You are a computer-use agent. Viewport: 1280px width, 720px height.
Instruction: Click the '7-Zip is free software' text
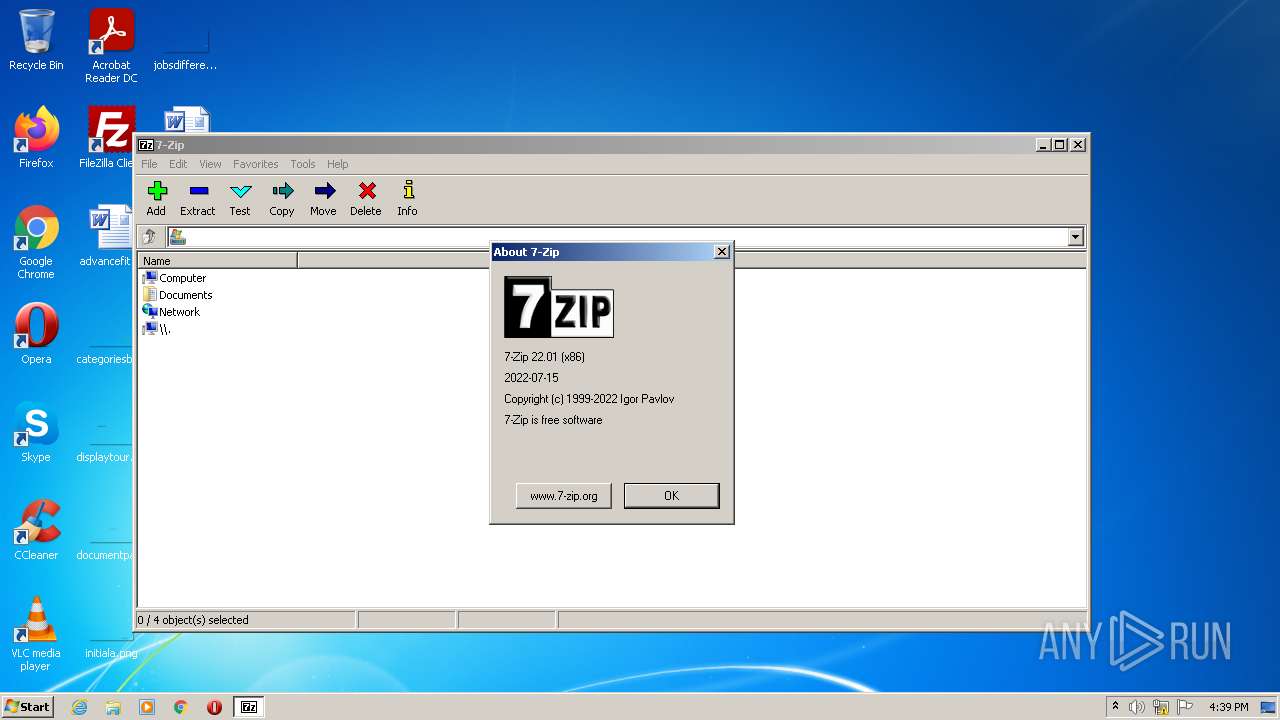click(553, 420)
